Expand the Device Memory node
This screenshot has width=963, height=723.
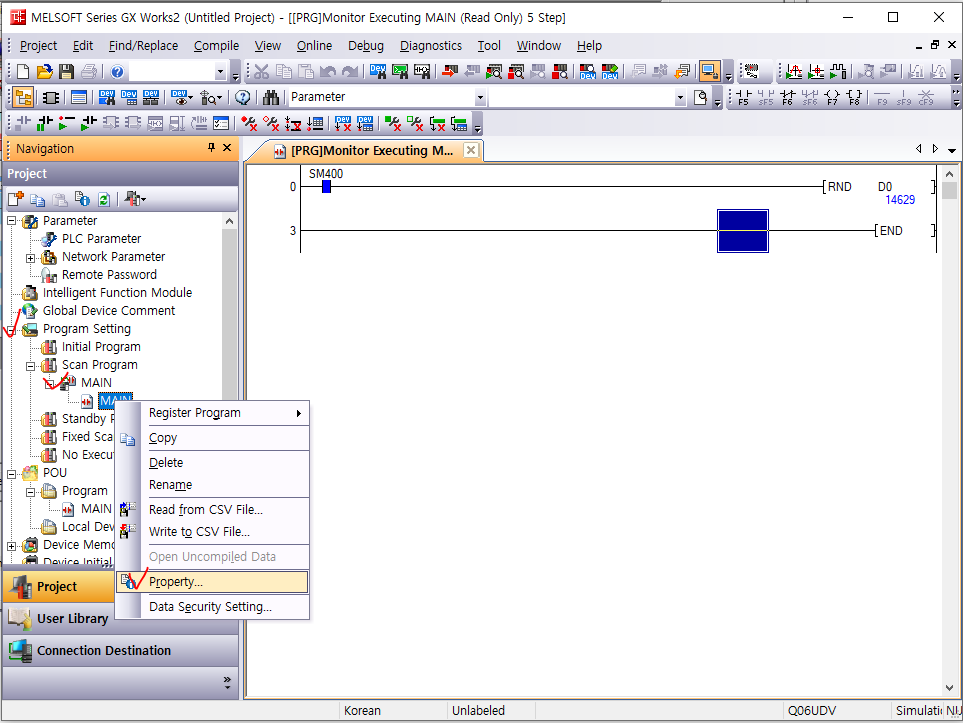(x=12, y=546)
